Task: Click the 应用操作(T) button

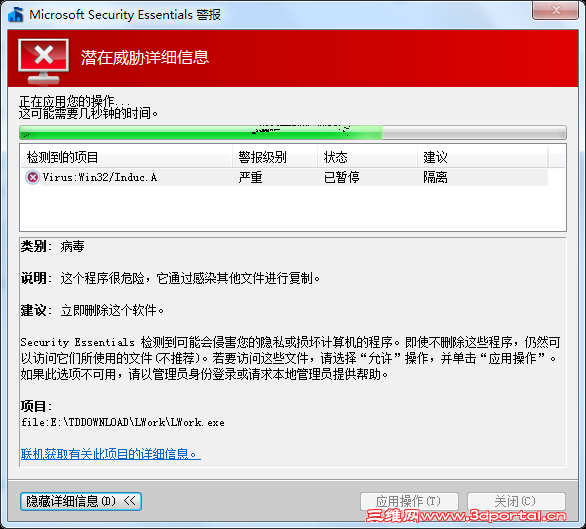Action: pyautogui.click(x=409, y=501)
